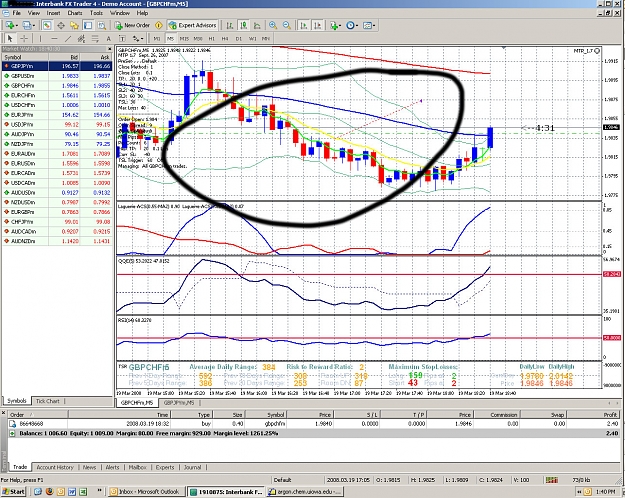Open the Windows Start menu
Screen dimensions: 625x498
pyautogui.click(x=13, y=492)
